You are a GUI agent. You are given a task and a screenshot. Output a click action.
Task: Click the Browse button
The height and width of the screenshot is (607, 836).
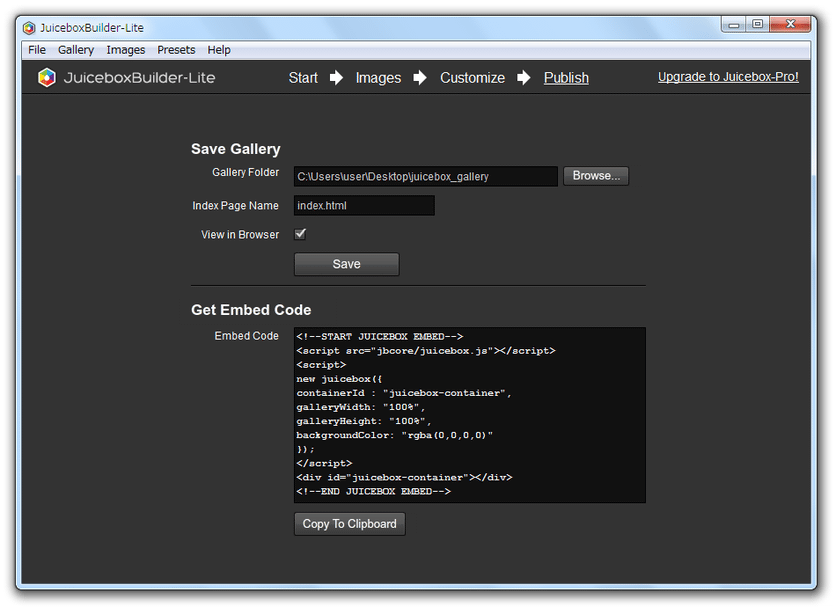[596, 176]
